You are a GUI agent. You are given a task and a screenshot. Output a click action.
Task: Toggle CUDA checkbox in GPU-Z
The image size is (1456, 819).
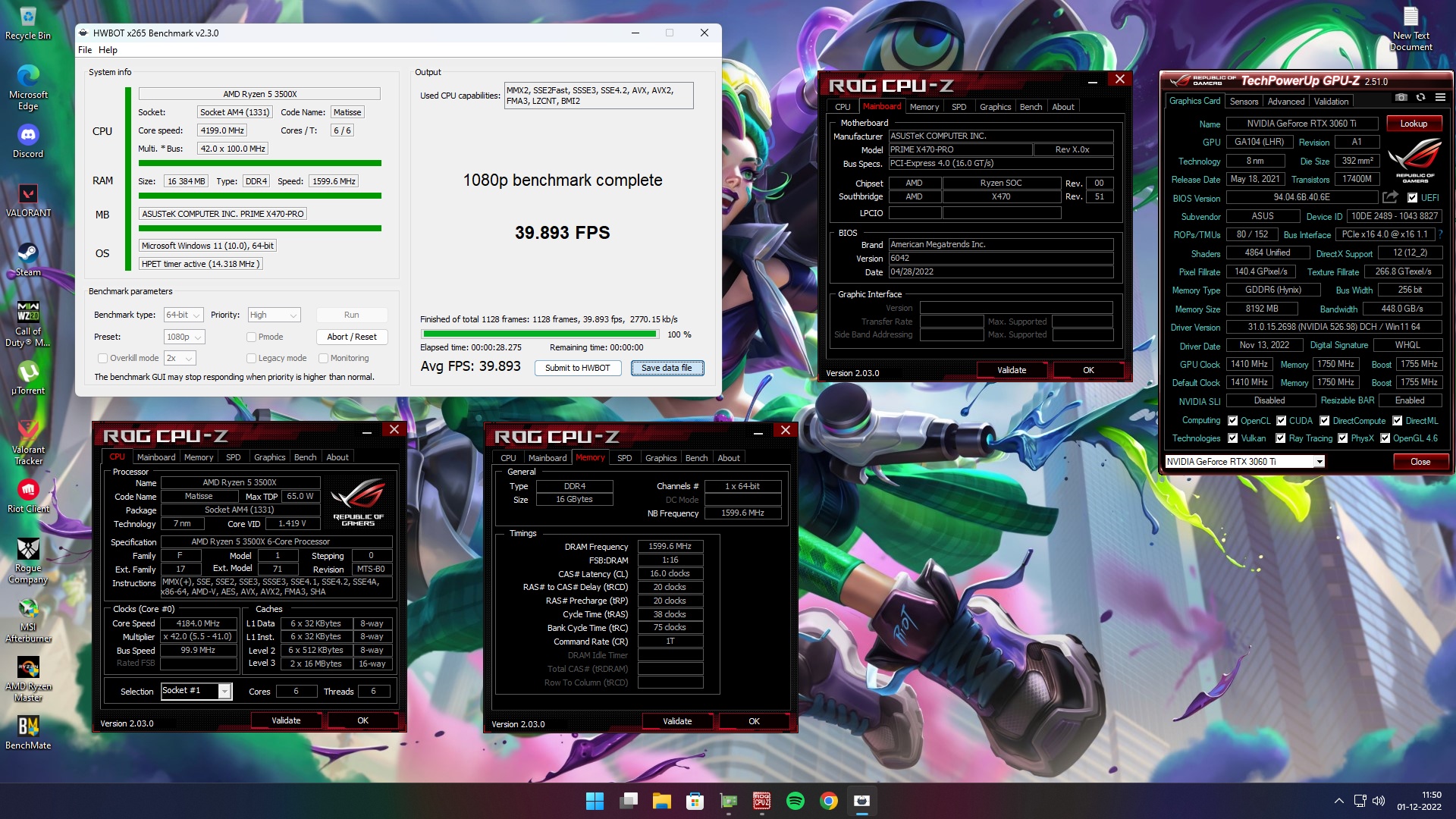[1281, 421]
